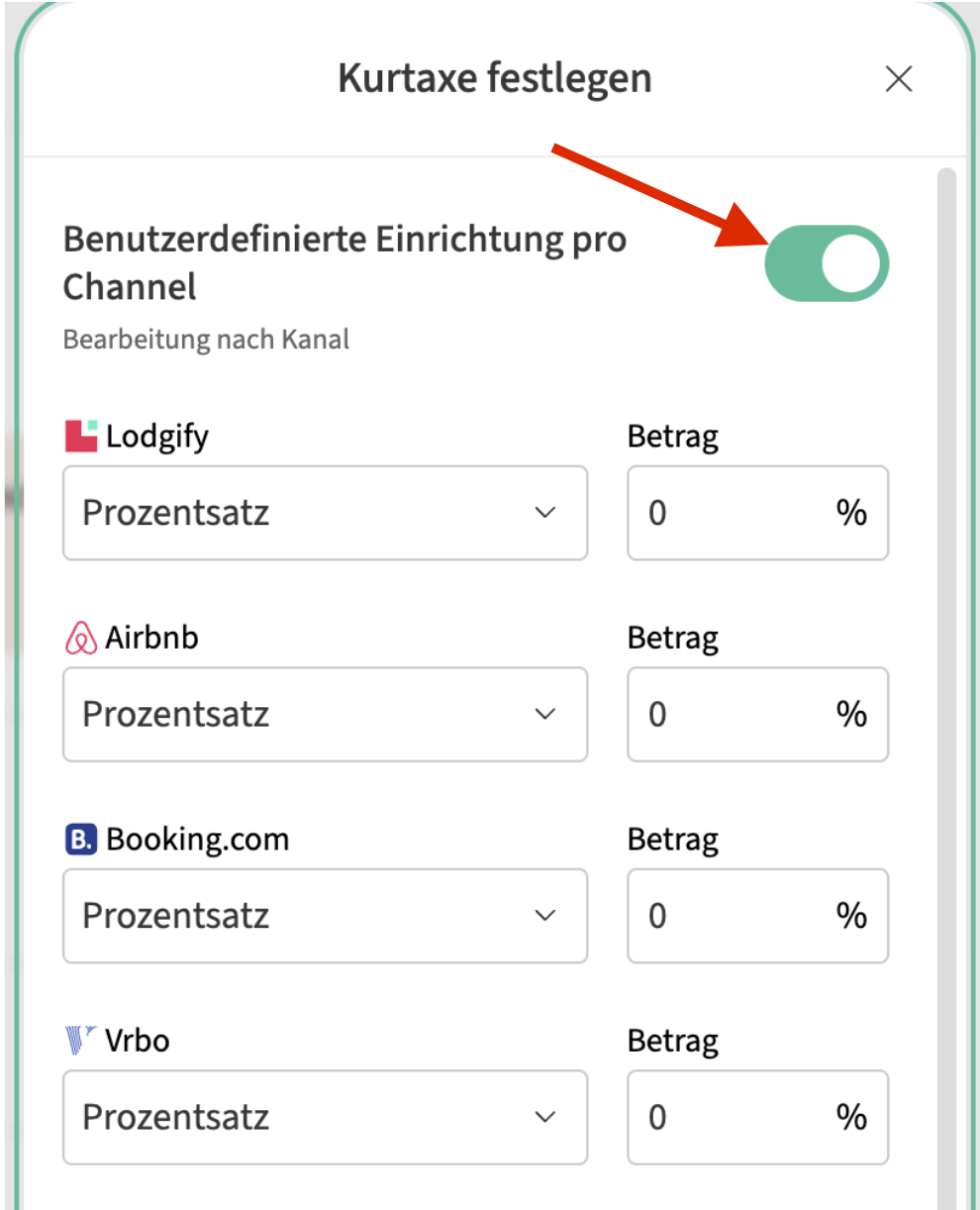Click the Vrbo logo icon

pos(81,1041)
